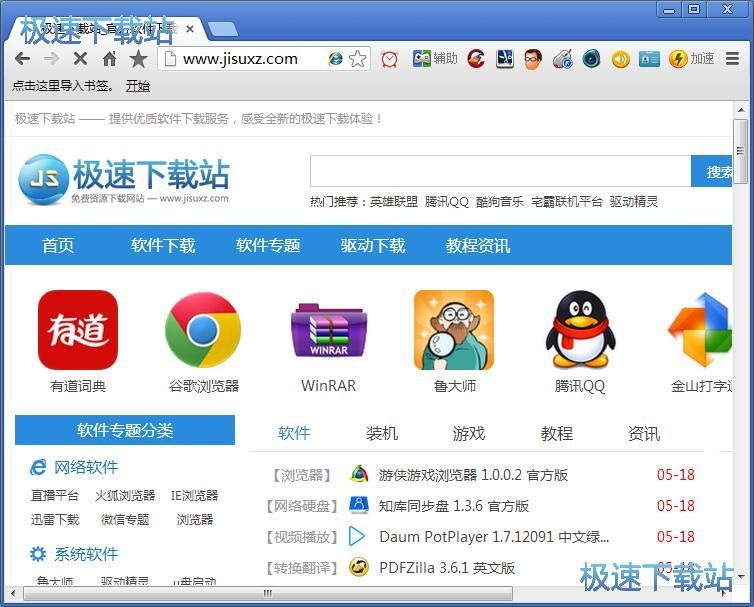Go back to the previous page

[x=22, y=59]
